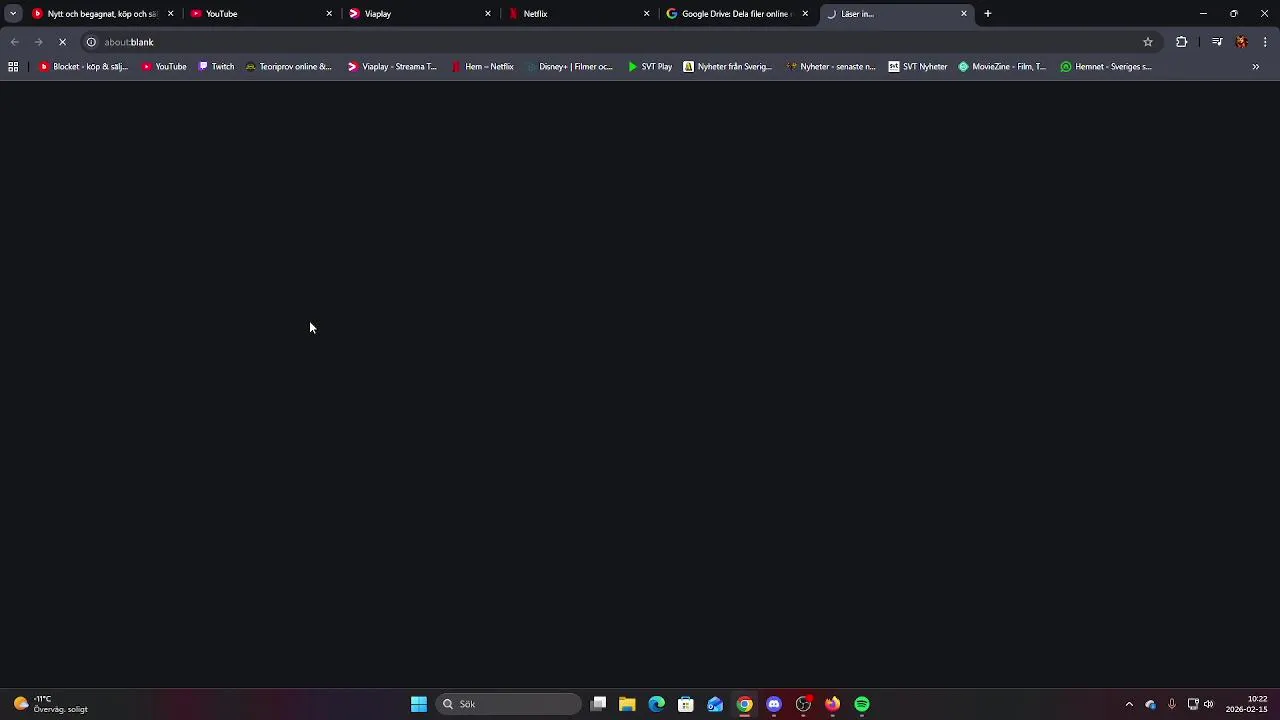Viewport: 1280px width, 720px height.
Task: Open Firefox from the taskbar
Action: point(832,704)
